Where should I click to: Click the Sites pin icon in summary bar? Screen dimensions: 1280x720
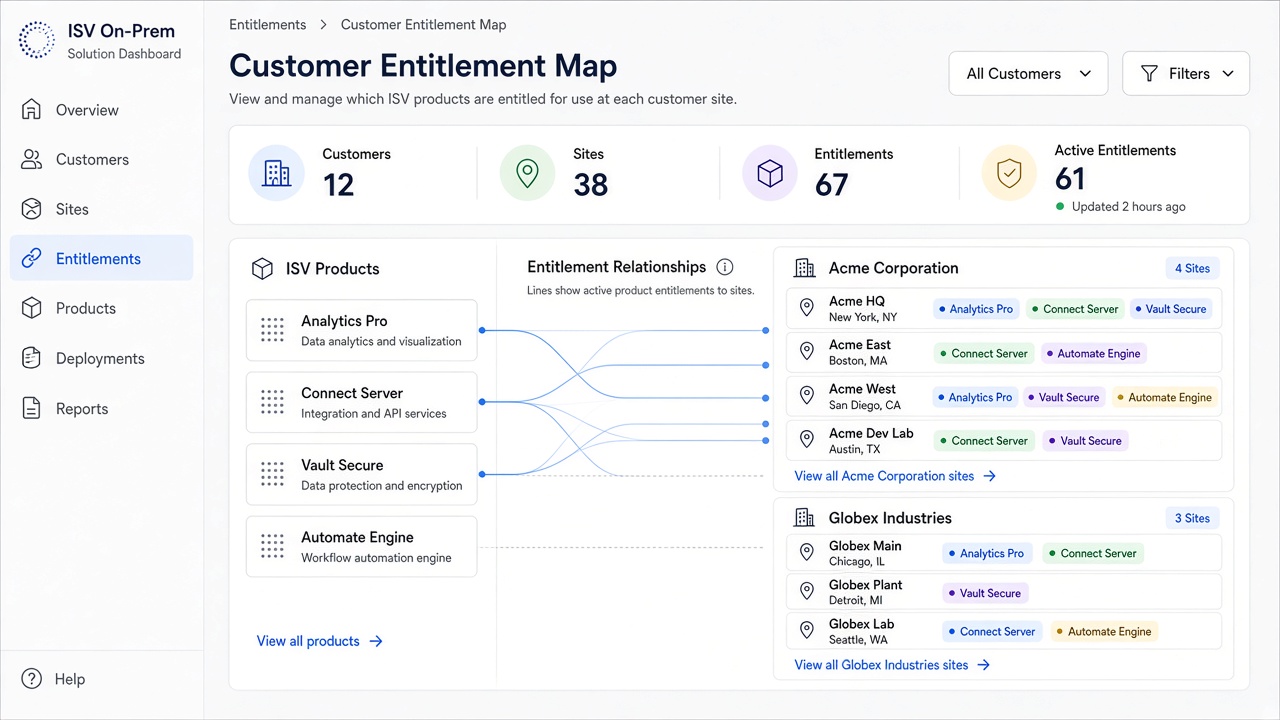527,174
